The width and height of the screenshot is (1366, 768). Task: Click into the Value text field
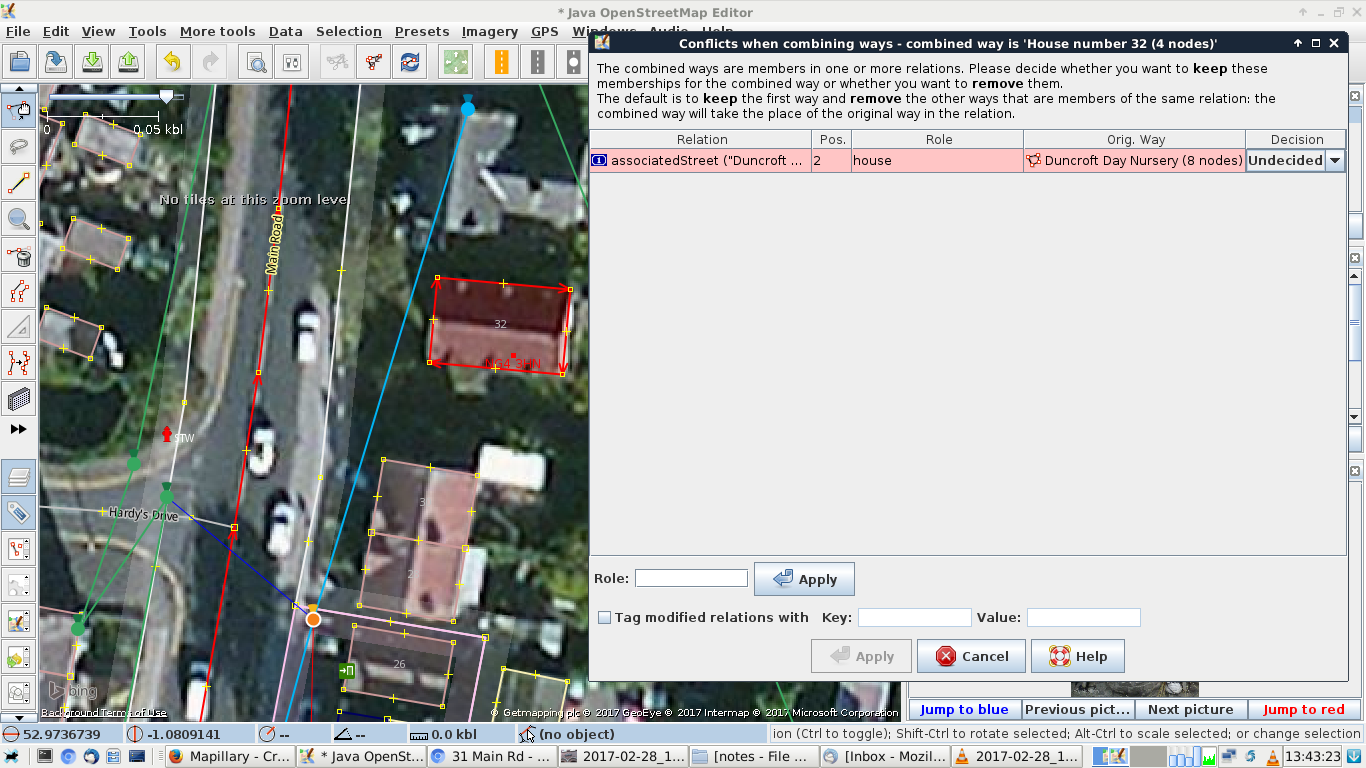pos(1083,617)
